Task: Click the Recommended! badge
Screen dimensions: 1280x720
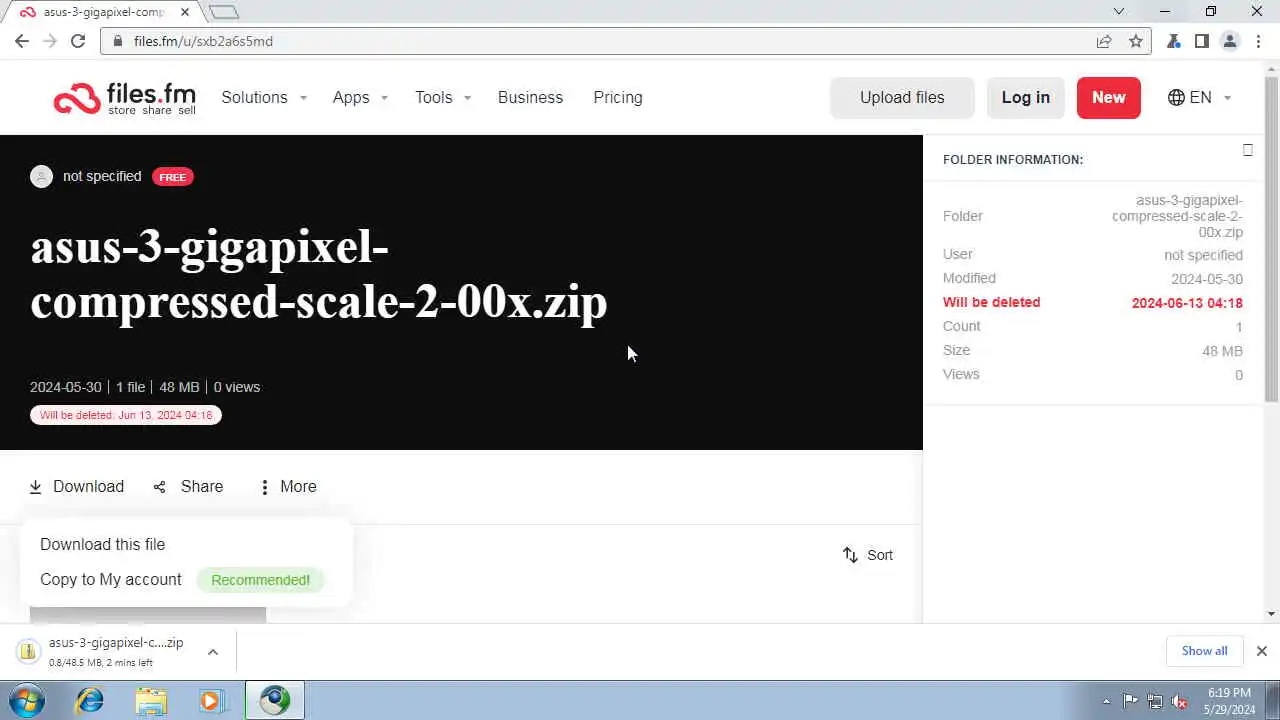Action: 260,580
